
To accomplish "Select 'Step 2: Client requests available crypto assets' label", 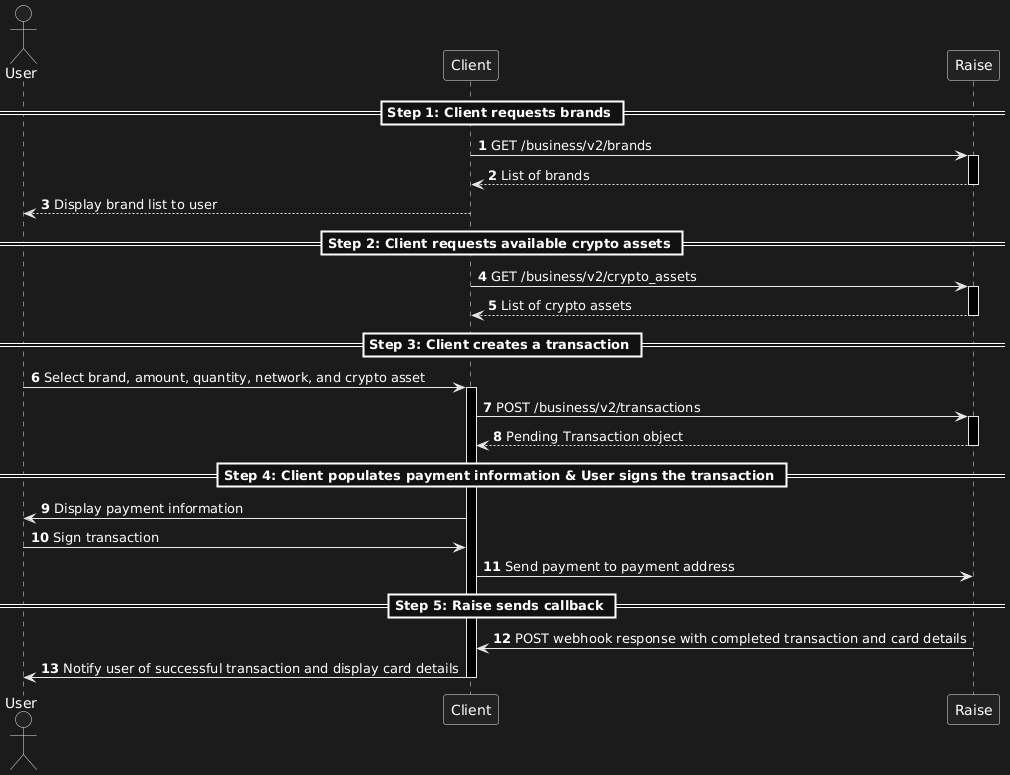I will tap(503, 244).
